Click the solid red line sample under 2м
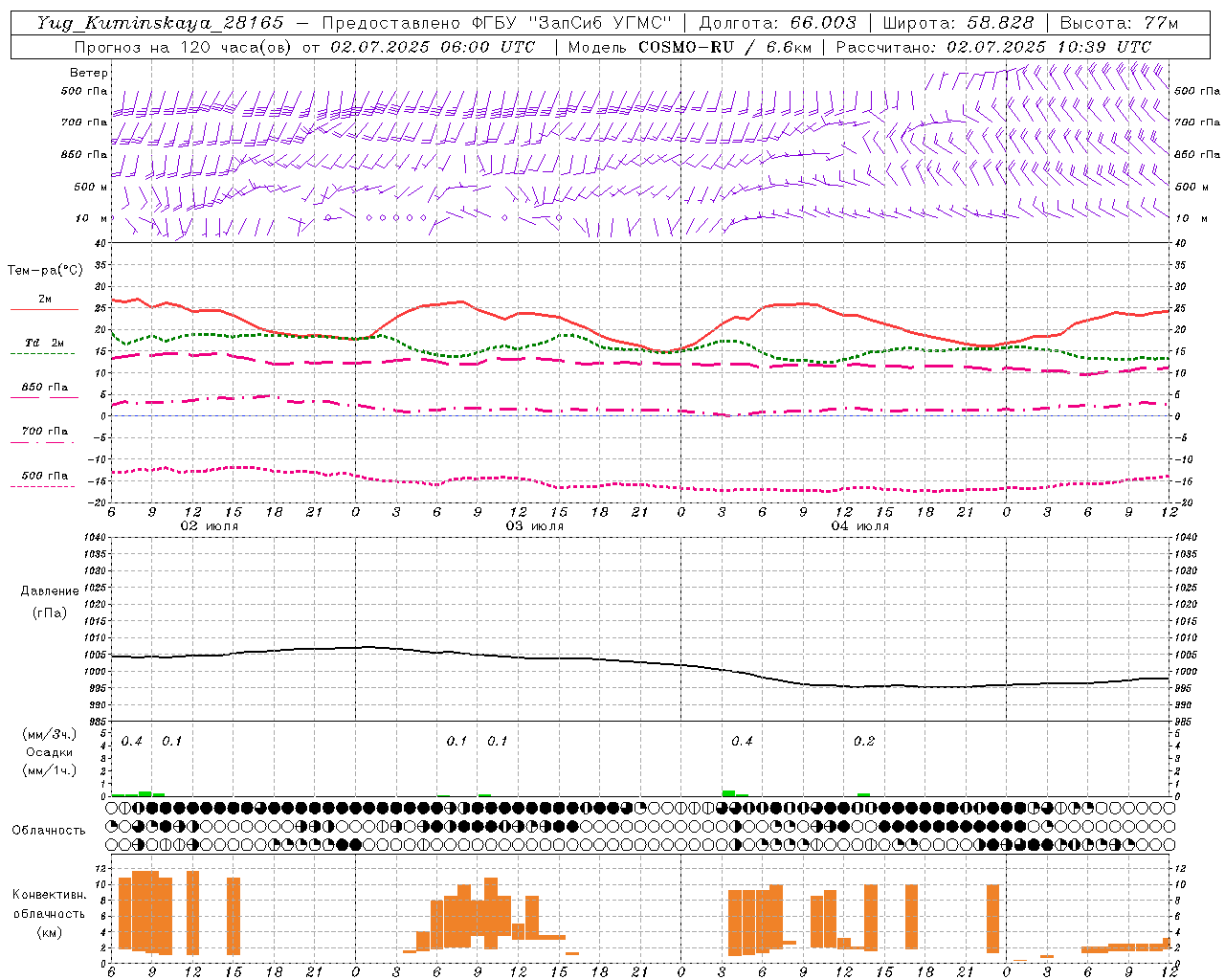This screenshot has width=1225, height=980. [x=44, y=310]
